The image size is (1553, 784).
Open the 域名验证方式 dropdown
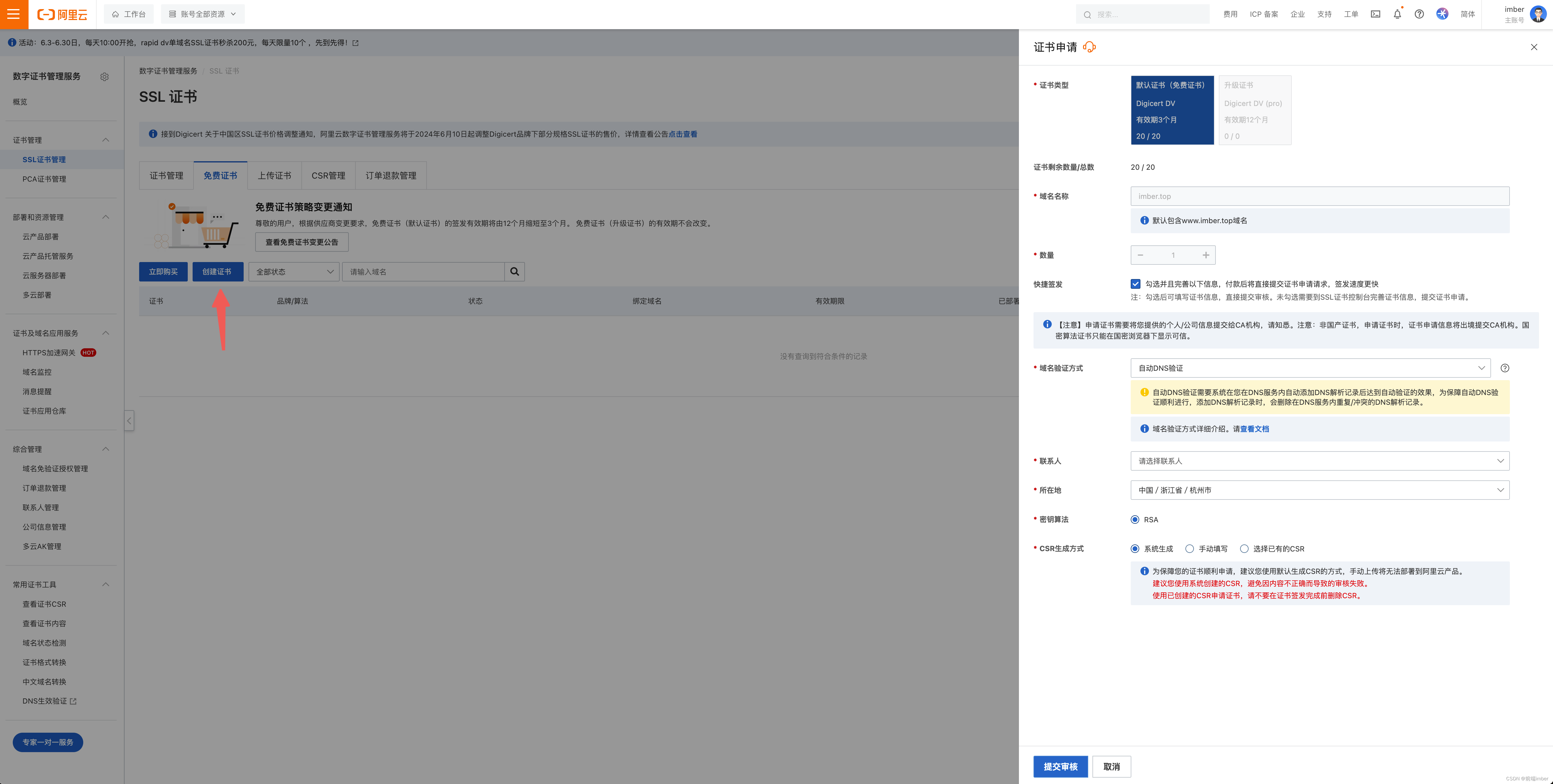pos(1310,368)
